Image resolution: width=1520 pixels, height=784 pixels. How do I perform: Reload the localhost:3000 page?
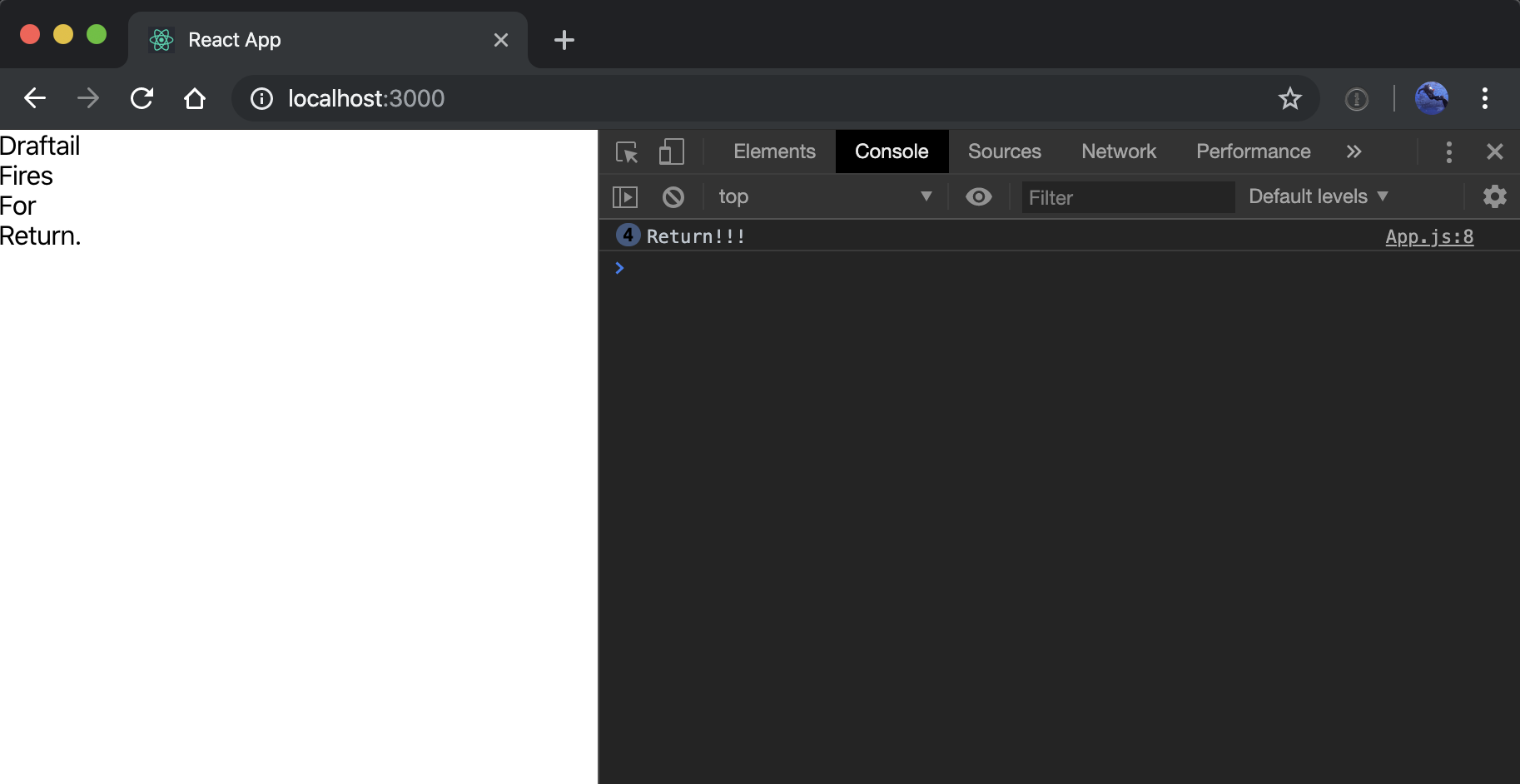coord(142,98)
